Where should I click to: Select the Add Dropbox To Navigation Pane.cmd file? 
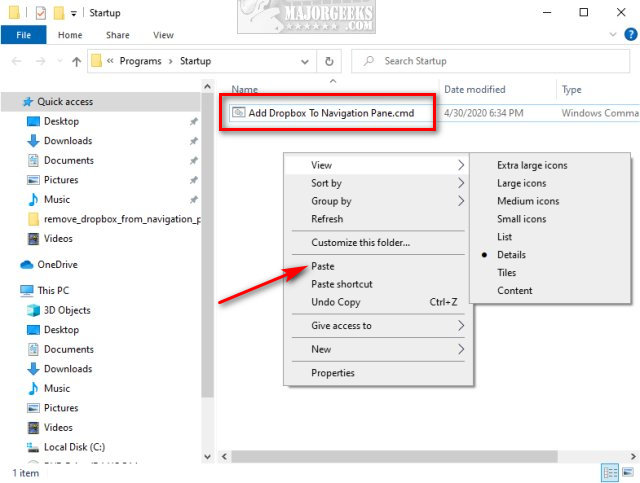click(331, 113)
